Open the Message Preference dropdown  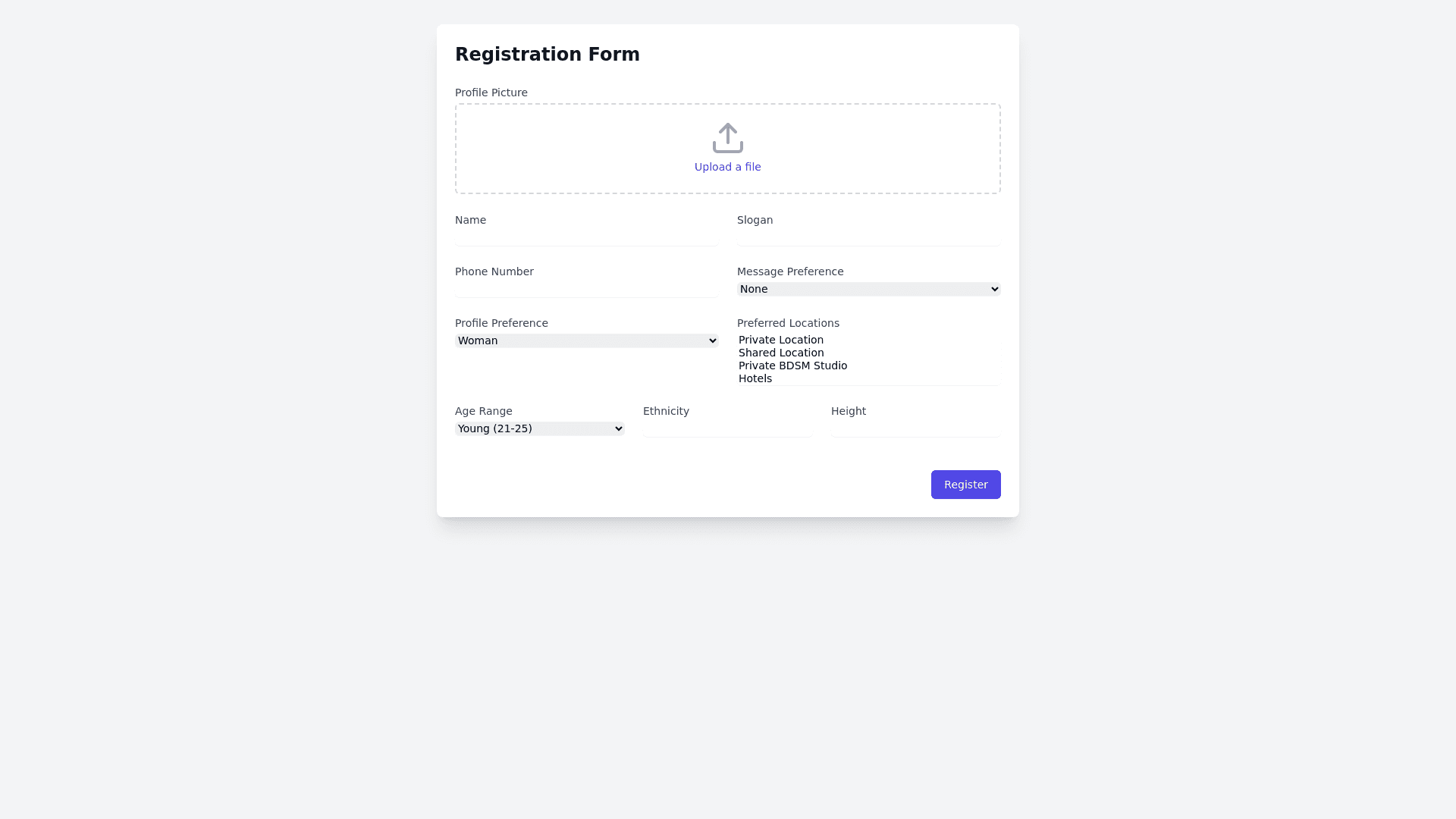pos(868,289)
